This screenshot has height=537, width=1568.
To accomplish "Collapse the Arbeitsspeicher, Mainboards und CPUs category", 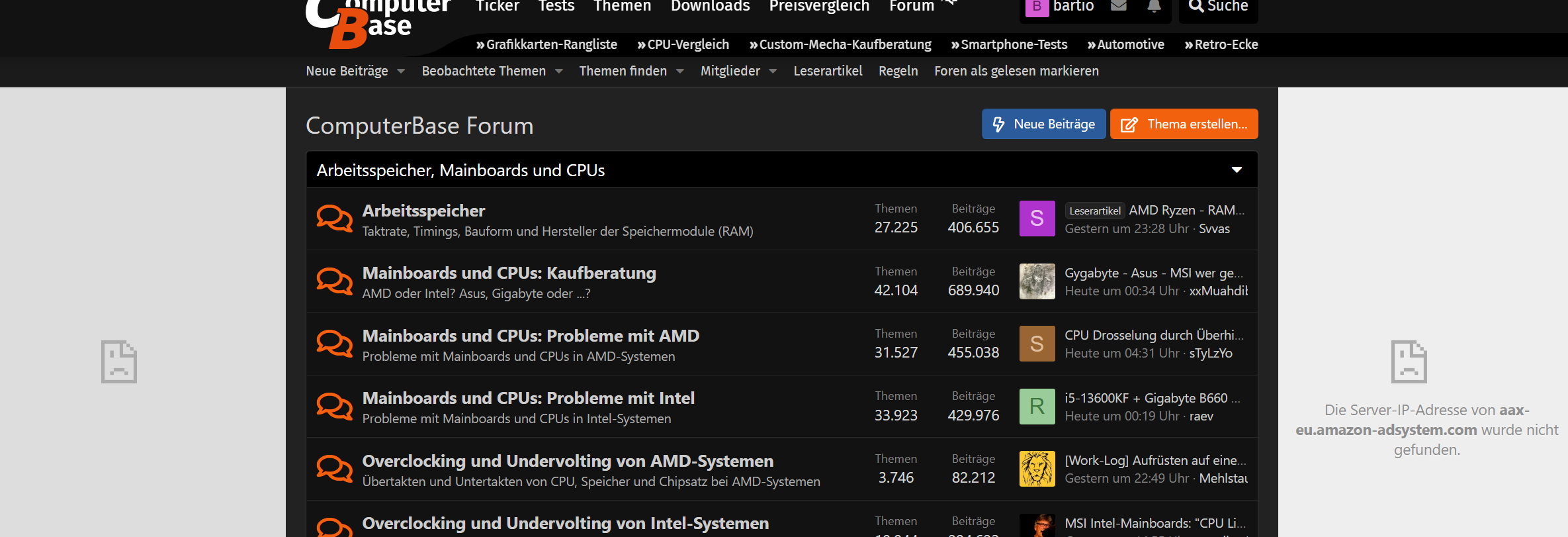I will pos(1237,170).
